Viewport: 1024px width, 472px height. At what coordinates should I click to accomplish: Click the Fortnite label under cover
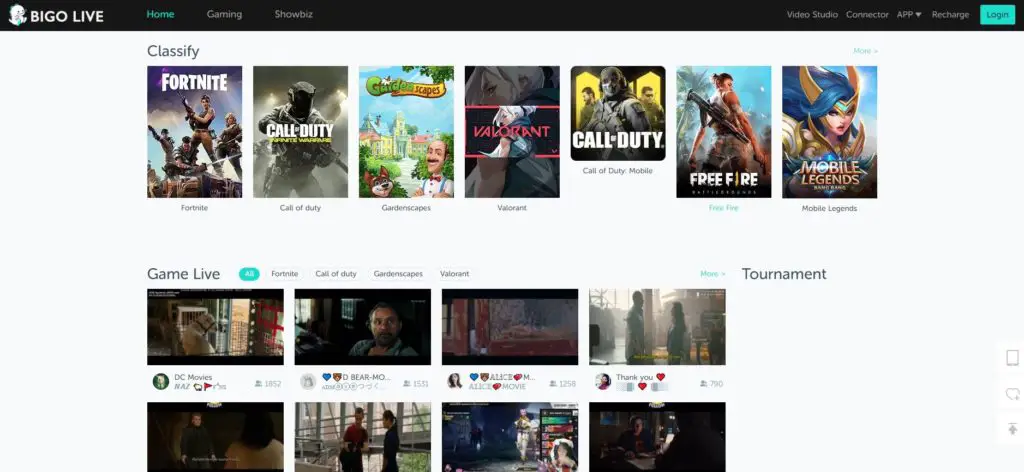(x=195, y=208)
